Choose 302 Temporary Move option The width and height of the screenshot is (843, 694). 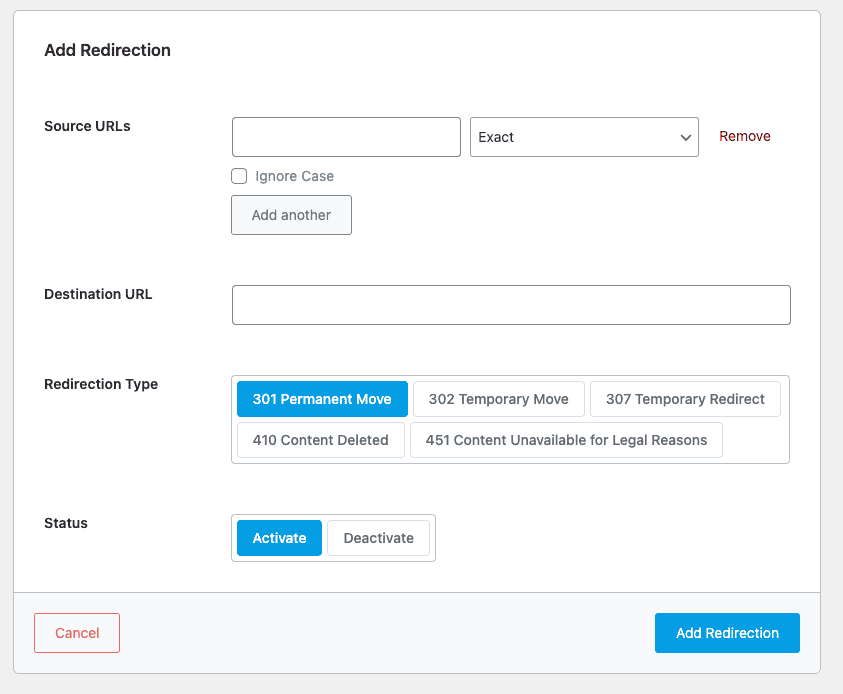click(x=498, y=399)
